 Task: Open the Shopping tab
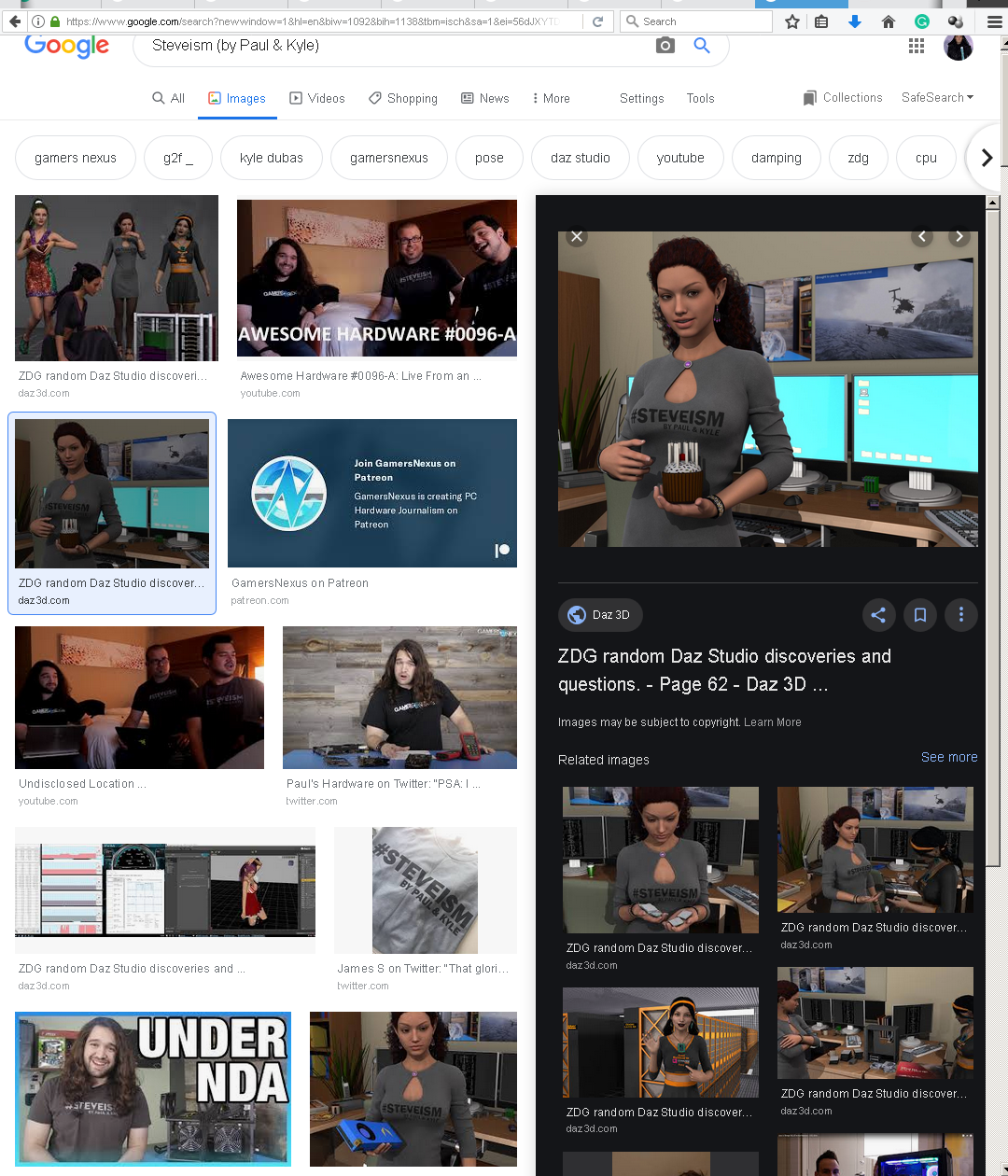point(403,98)
